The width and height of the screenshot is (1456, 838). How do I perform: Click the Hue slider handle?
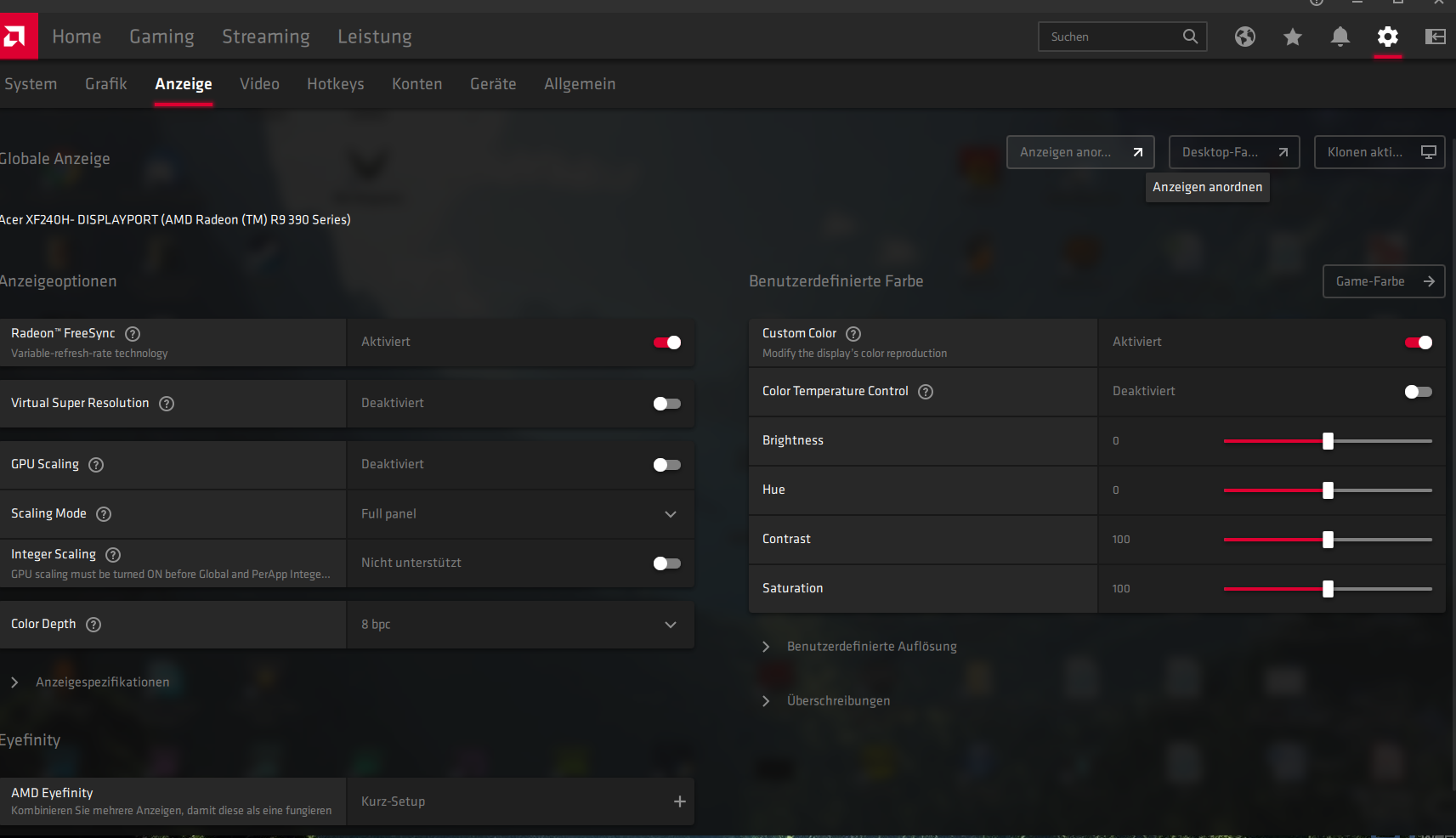coord(1328,490)
